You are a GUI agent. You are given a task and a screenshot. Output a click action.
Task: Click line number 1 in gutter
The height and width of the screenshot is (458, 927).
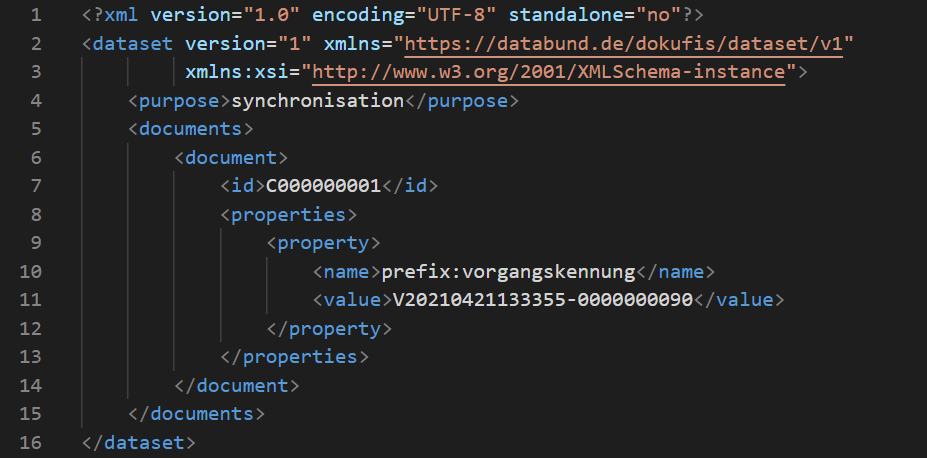point(36,15)
